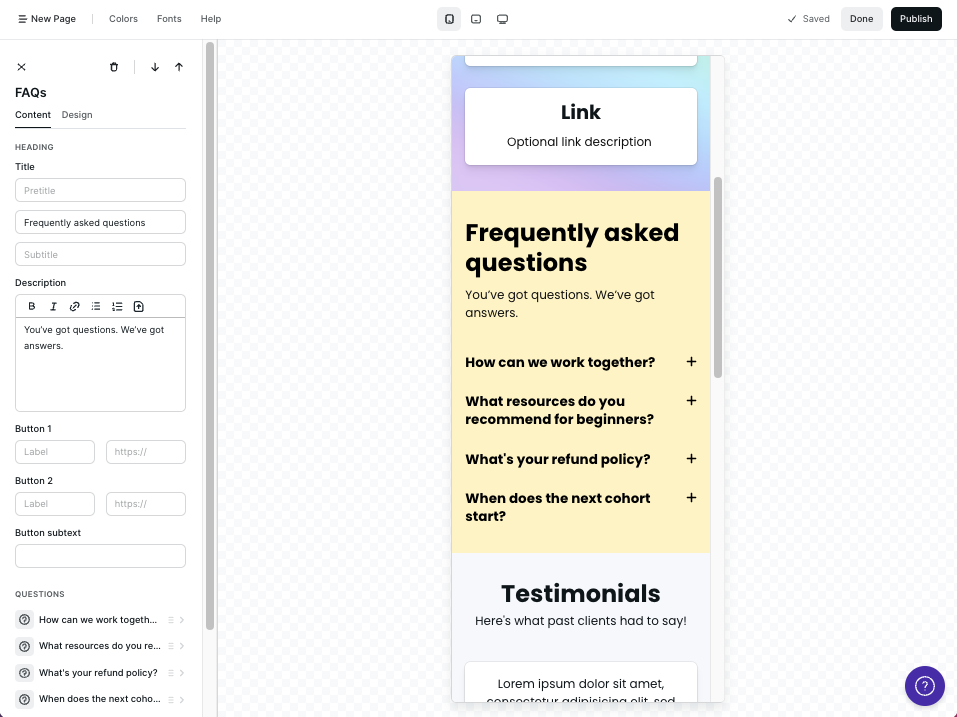The image size is (957, 717).
Task: Open the purple help bubble icon
Action: tap(925, 686)
